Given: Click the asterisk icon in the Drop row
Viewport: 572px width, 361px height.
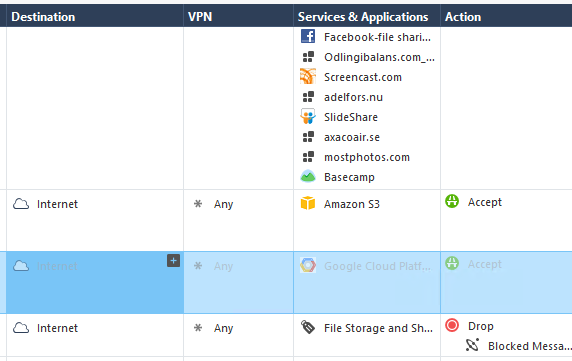Looking at the screenshot, I should [x=198, y=327].
